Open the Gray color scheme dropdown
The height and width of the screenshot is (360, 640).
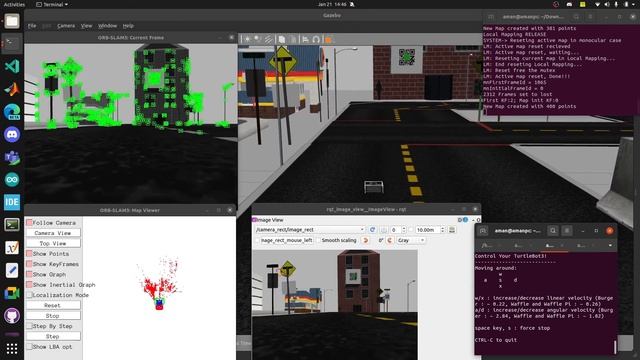click(411, 240)
